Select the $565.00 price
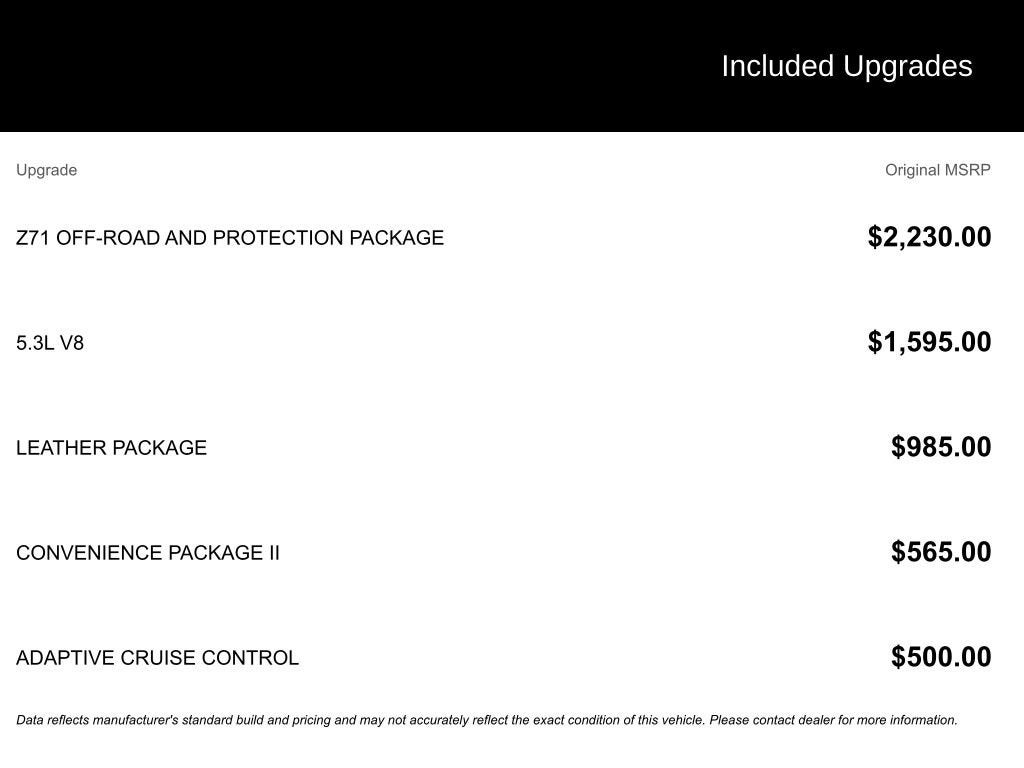Viewport: 1024px width, 768px height. click(x=941, y=552)
